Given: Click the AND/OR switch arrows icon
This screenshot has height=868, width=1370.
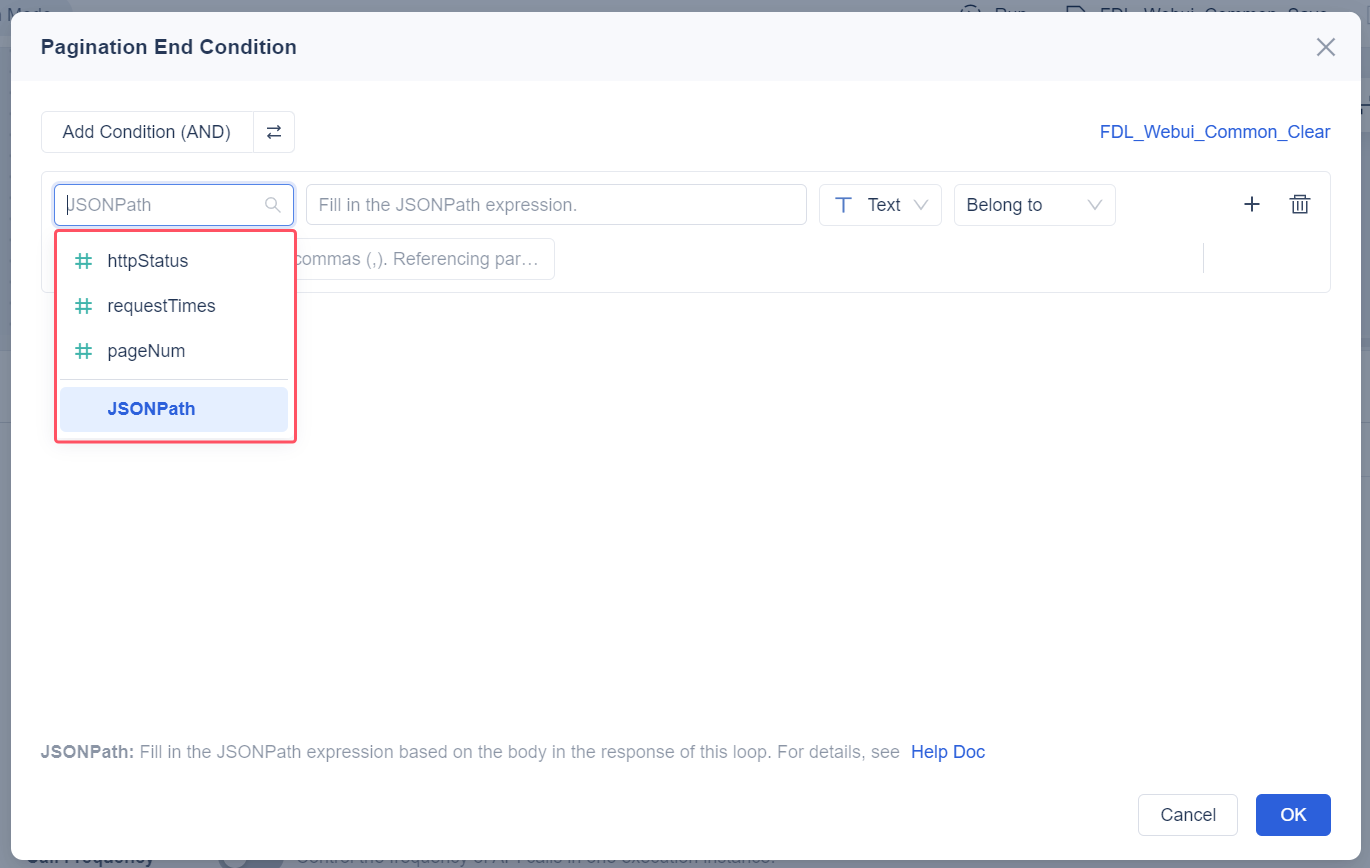Looking at the screenshot, I should coord(273,132).
